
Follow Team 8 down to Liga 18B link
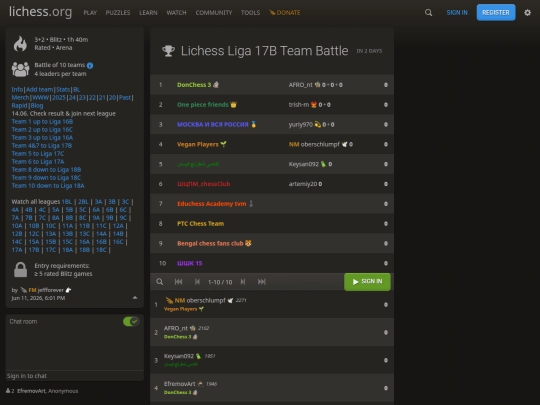(x=46, y=169)
